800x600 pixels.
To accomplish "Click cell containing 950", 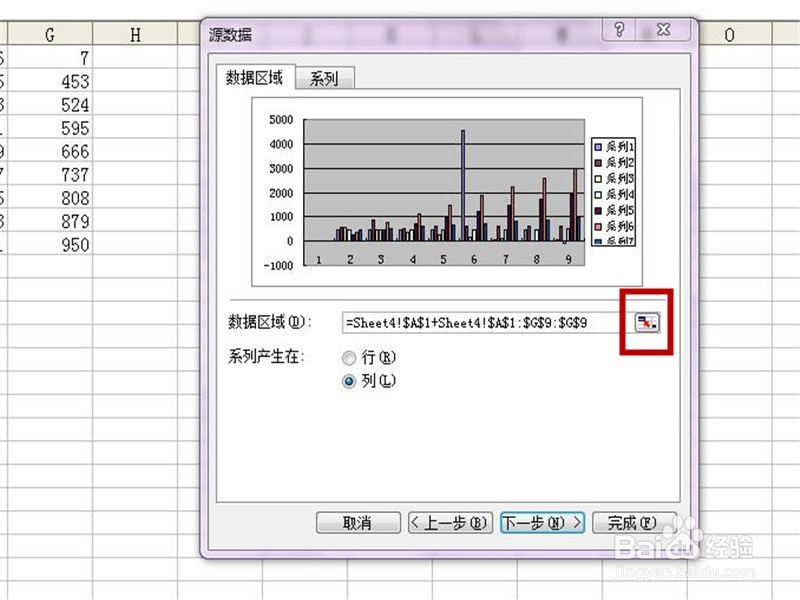I will pyautogui.click(x=50, y=244).
